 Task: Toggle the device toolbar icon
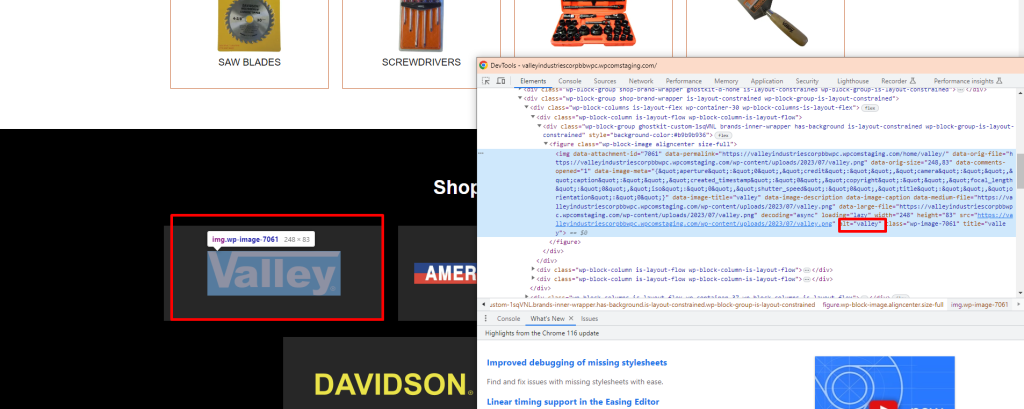click(501, 81)
